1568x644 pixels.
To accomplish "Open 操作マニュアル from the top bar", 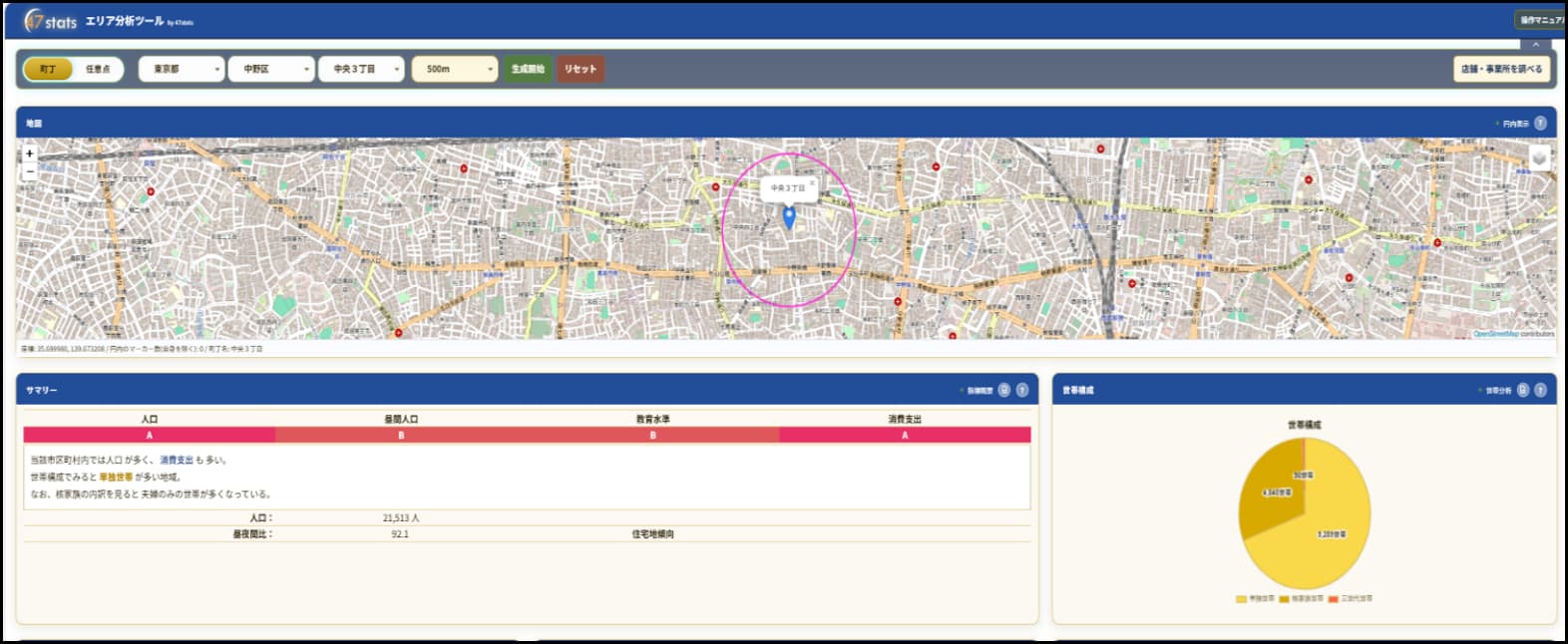I will 1541,20.
